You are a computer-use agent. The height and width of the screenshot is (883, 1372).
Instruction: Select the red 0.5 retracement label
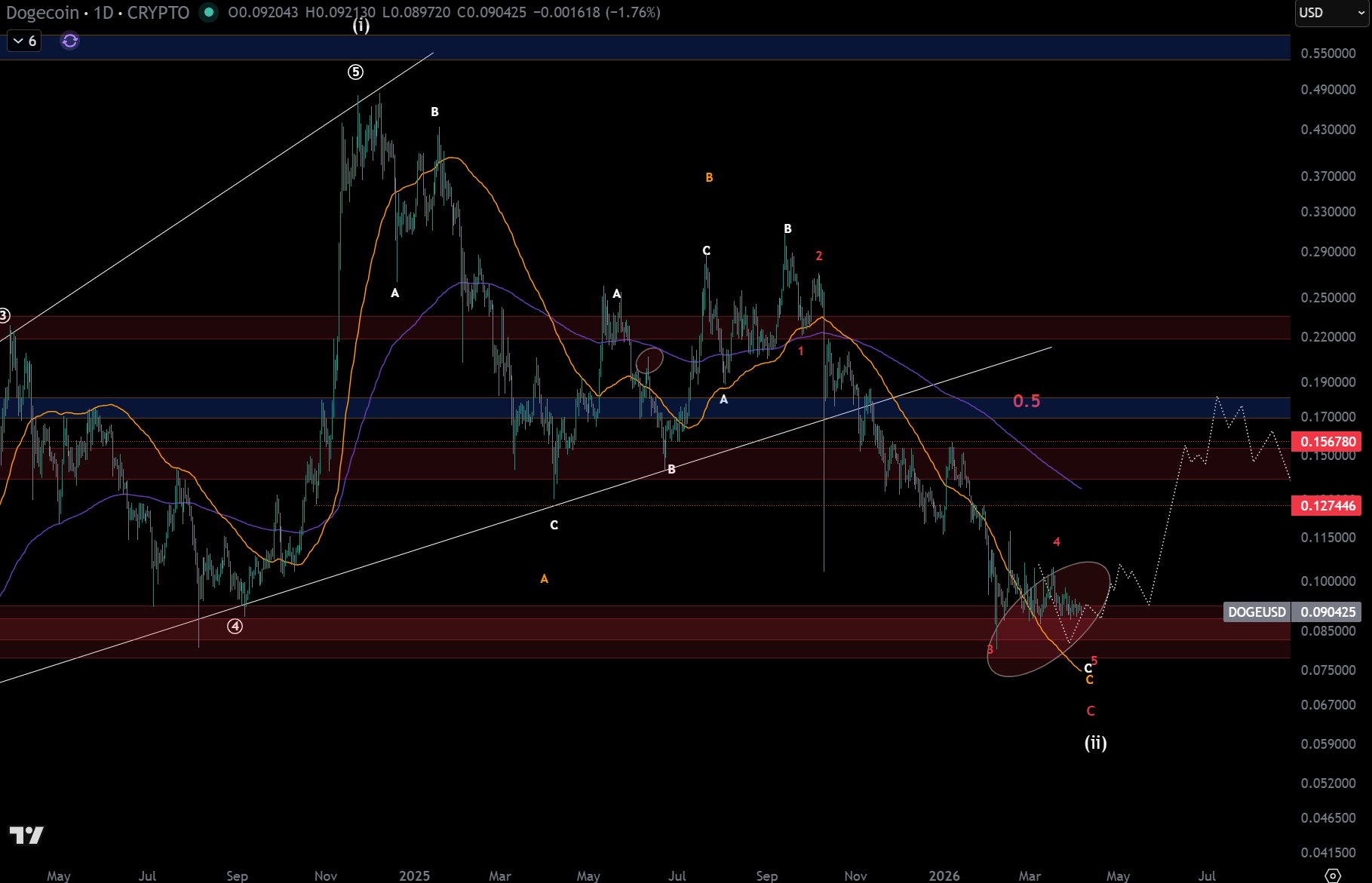[1026, 401]
